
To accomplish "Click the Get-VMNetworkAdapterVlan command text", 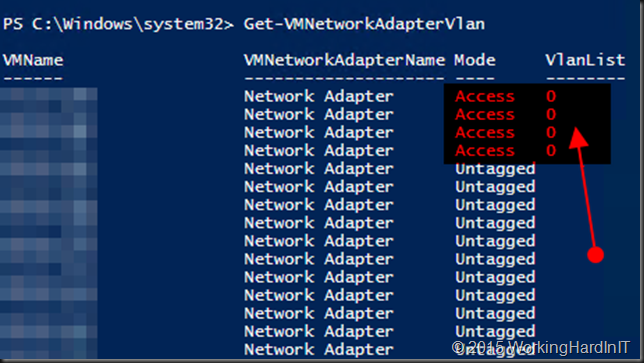I will click(364, 24).
